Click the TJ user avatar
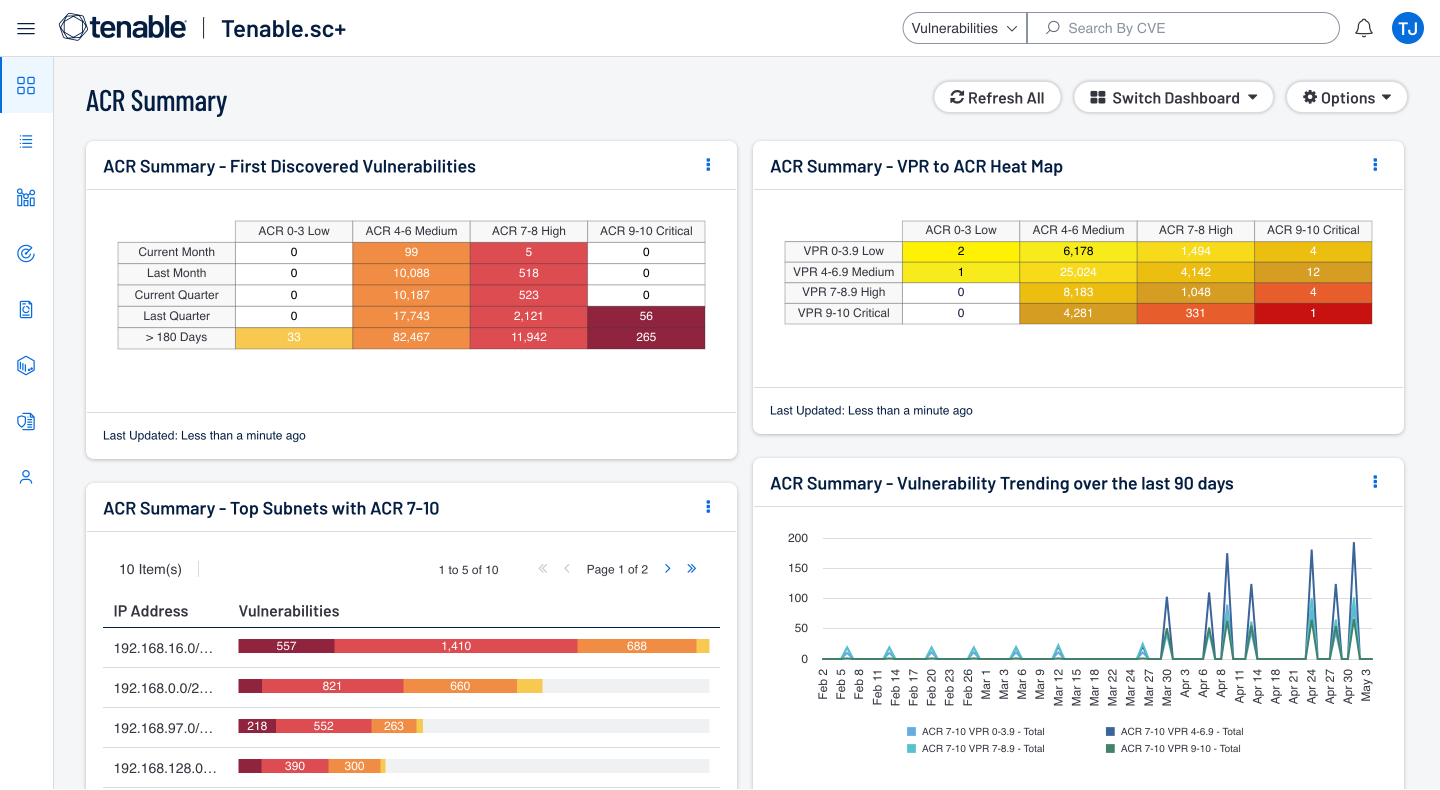 tap(1407, 29)
